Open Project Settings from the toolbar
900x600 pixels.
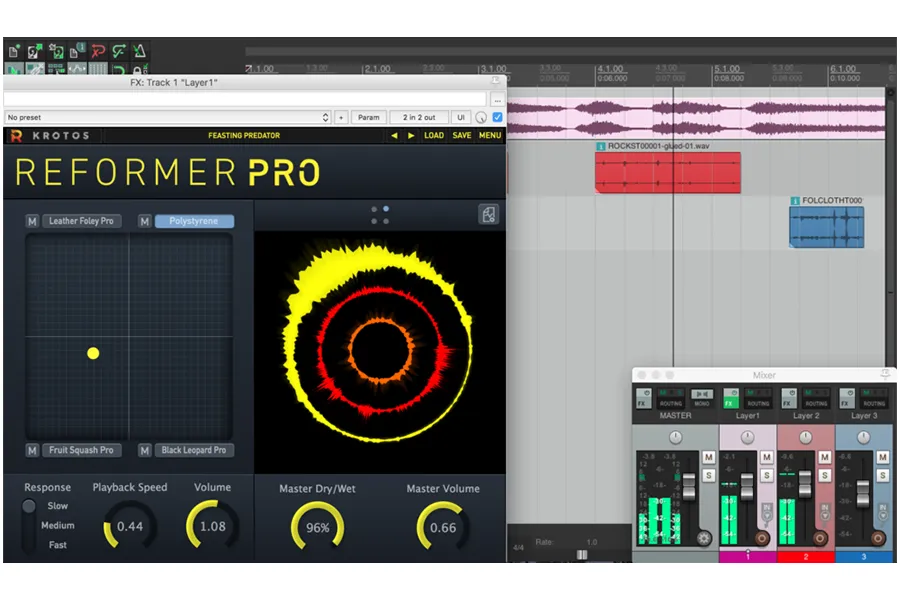tap(77, 52)
